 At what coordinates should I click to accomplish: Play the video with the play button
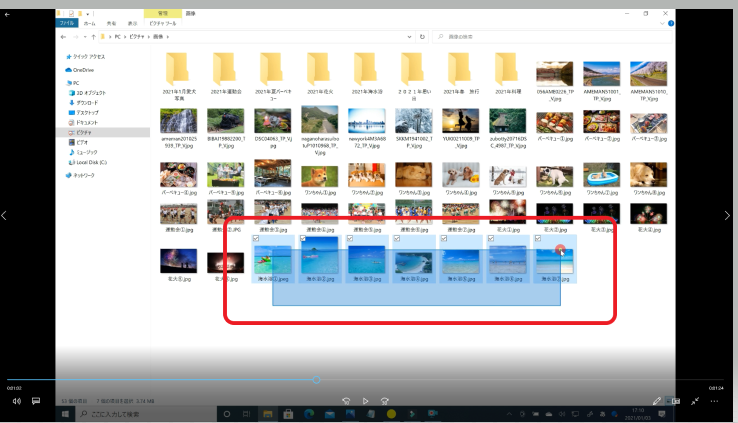(366, 401)
